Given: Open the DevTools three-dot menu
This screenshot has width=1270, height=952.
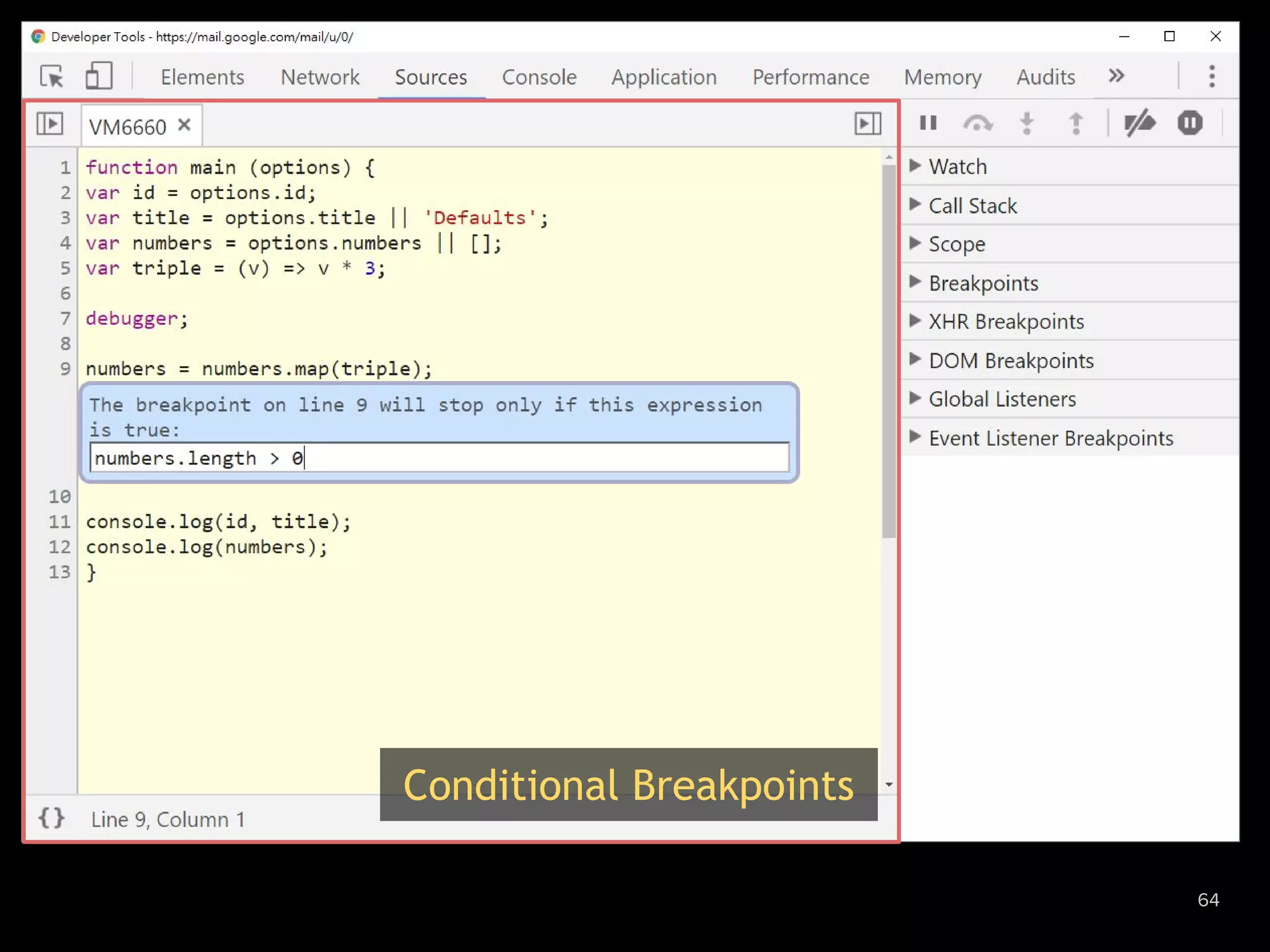Looking at the screenshot, I should coord(1212,76).
